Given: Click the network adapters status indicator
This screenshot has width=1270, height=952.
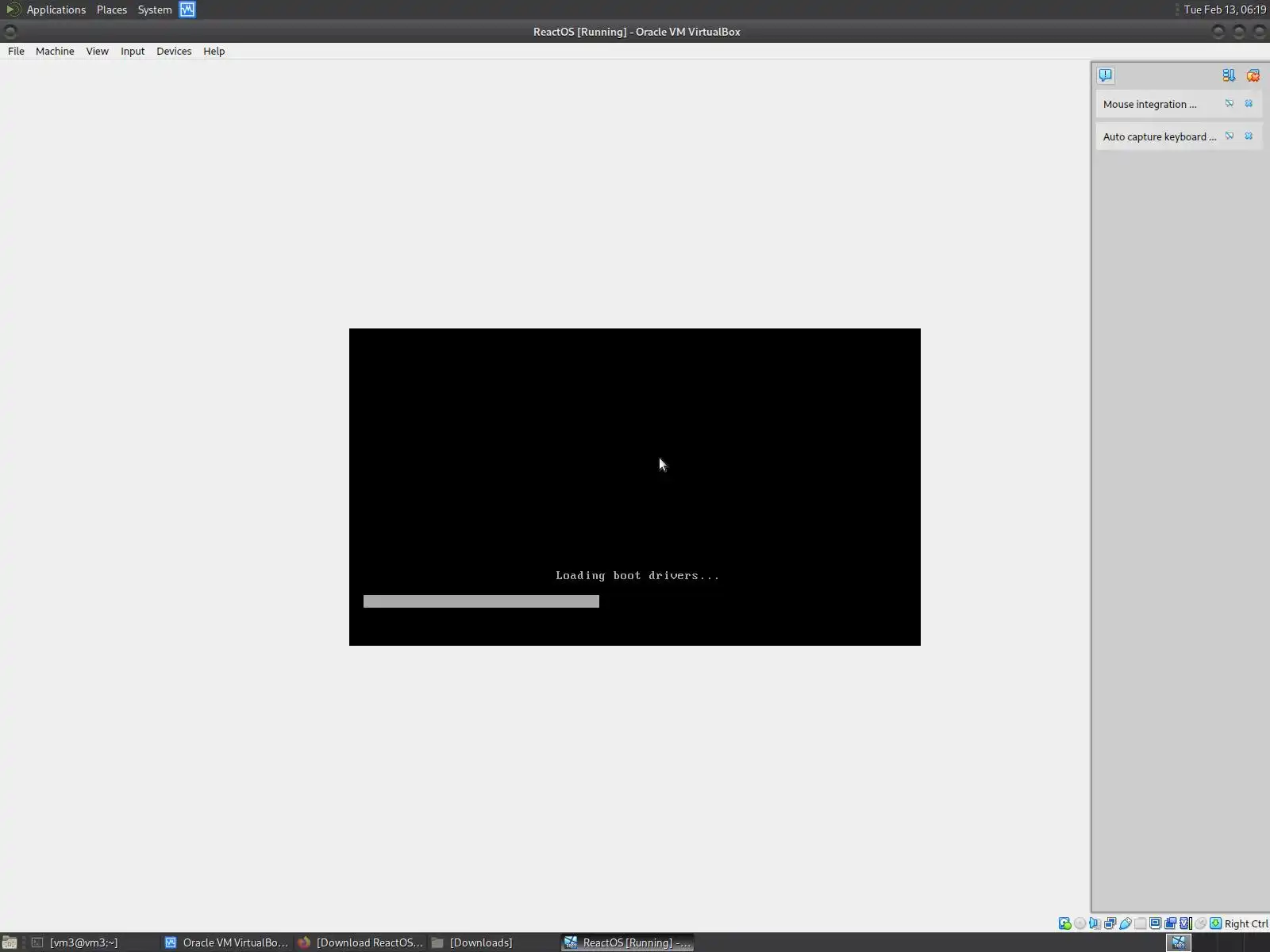Looking at the screenshot, I should click(1110, 923).
